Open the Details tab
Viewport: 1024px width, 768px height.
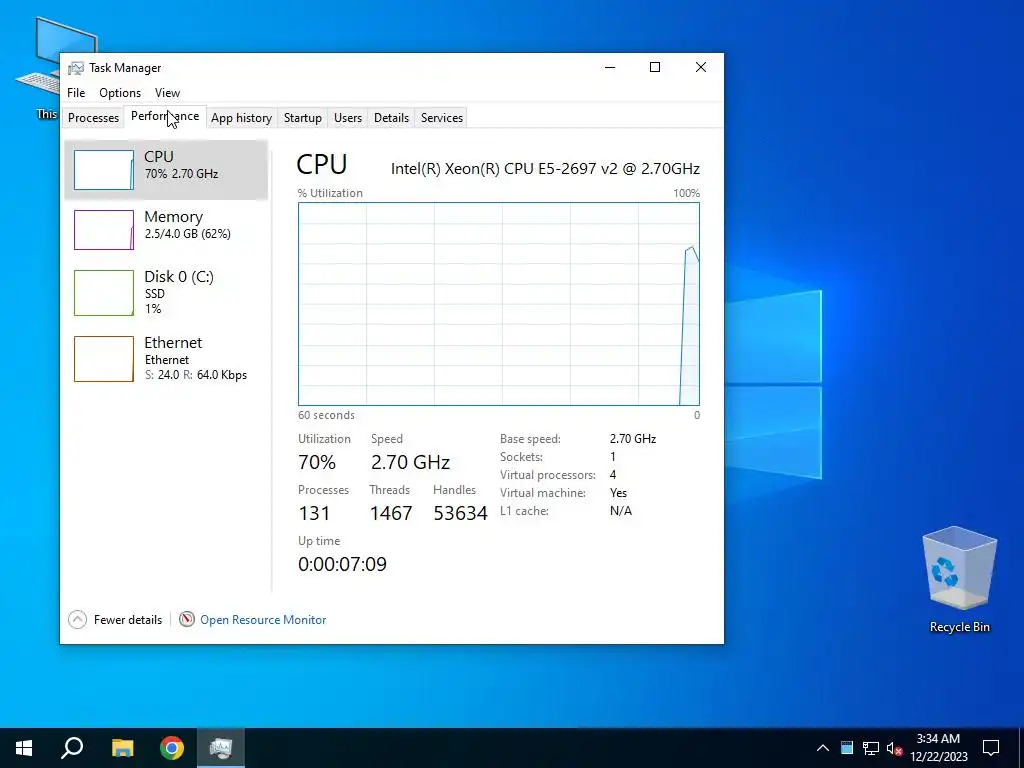tap(391, 118)
